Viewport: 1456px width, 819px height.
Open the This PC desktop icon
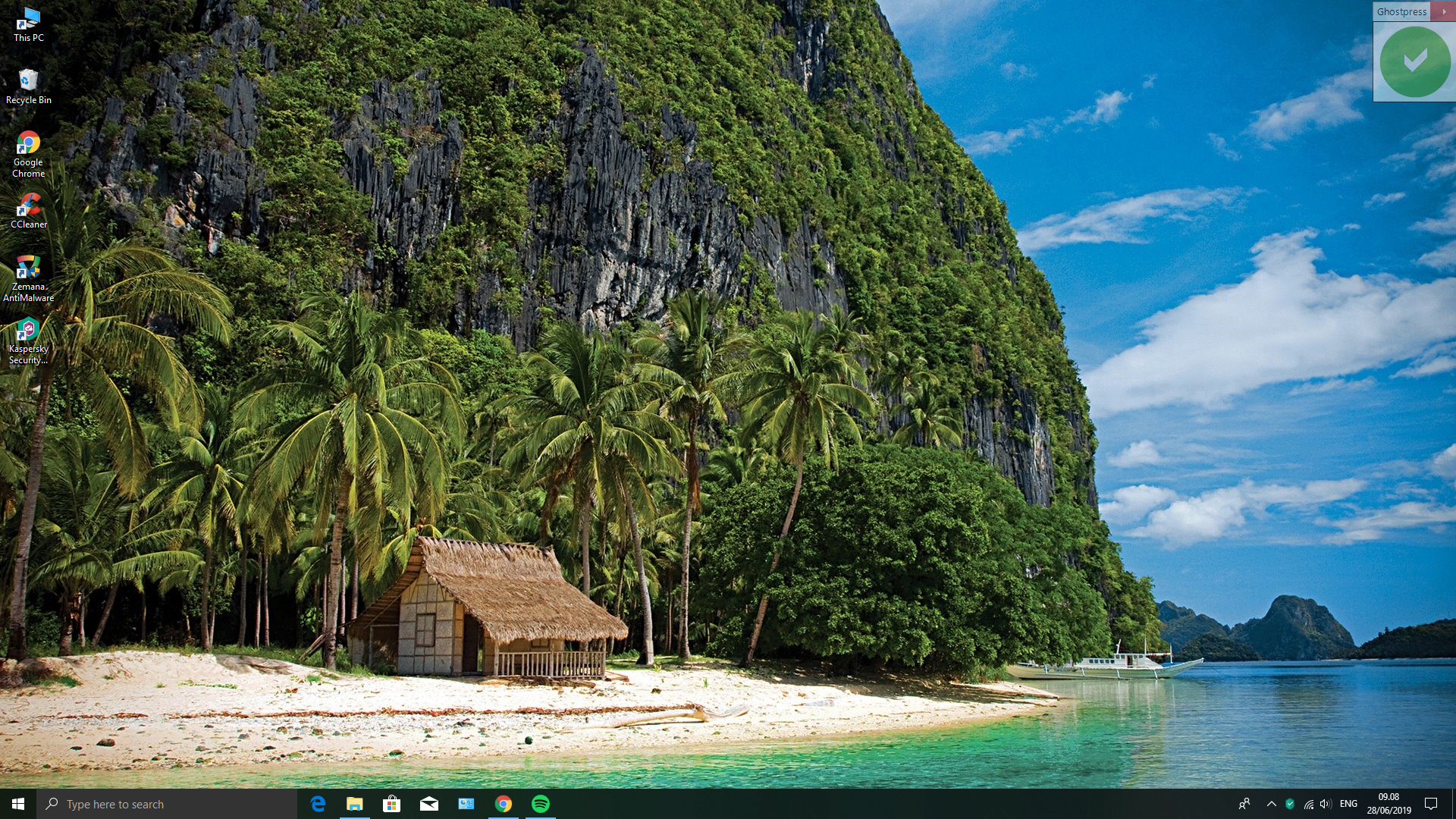[28, 23]
